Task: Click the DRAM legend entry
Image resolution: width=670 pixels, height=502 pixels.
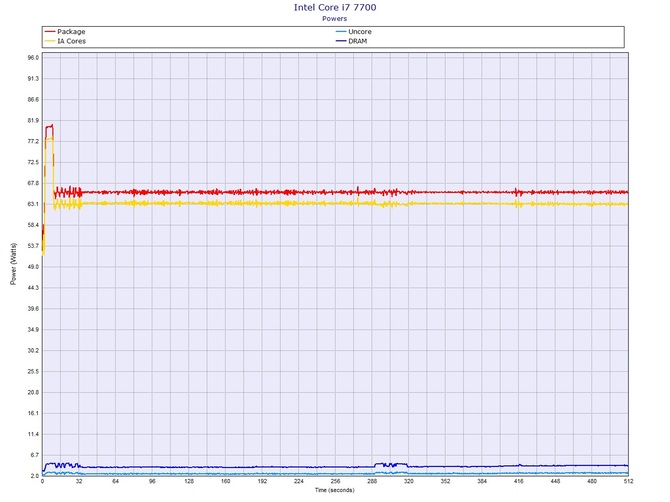Action: (x=352, y=41)
